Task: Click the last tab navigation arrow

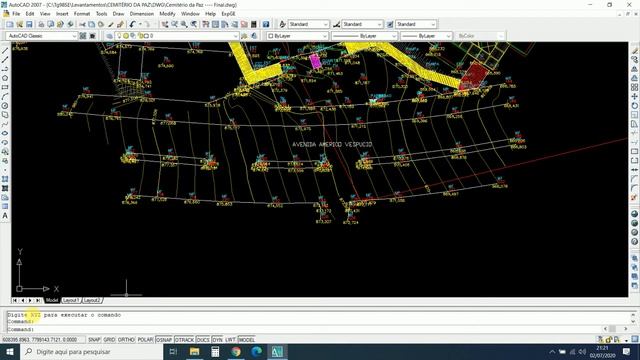Action: pyautogui.click(x=38, y=300)
